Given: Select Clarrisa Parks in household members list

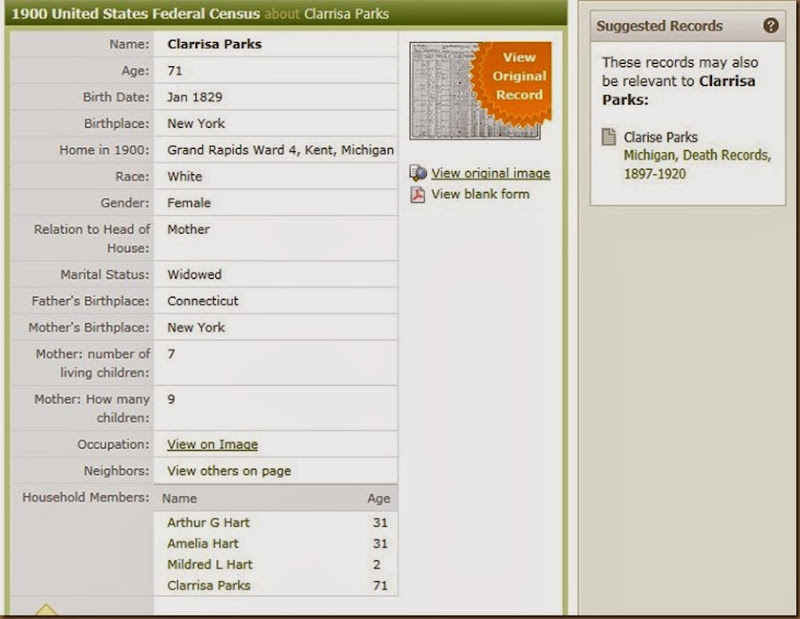Looking at the screenshot, I should click(x=209, y=585).
